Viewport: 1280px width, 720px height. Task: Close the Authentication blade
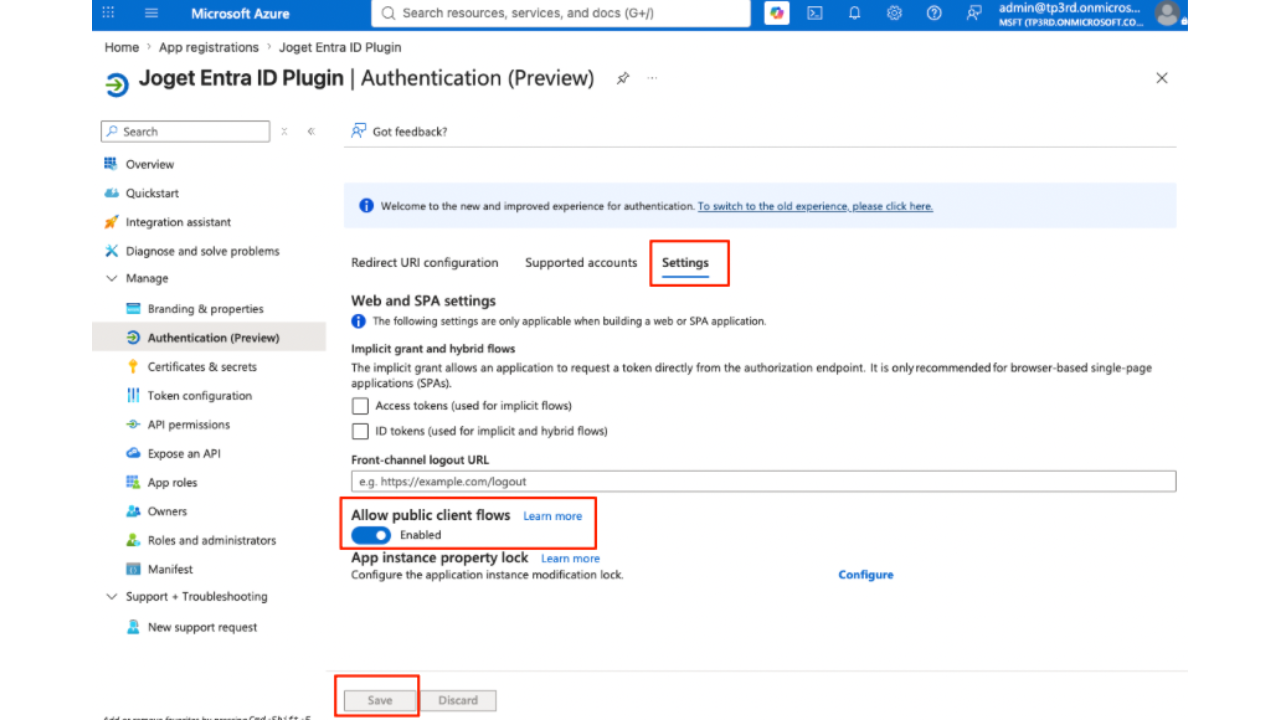(1162, 78)
